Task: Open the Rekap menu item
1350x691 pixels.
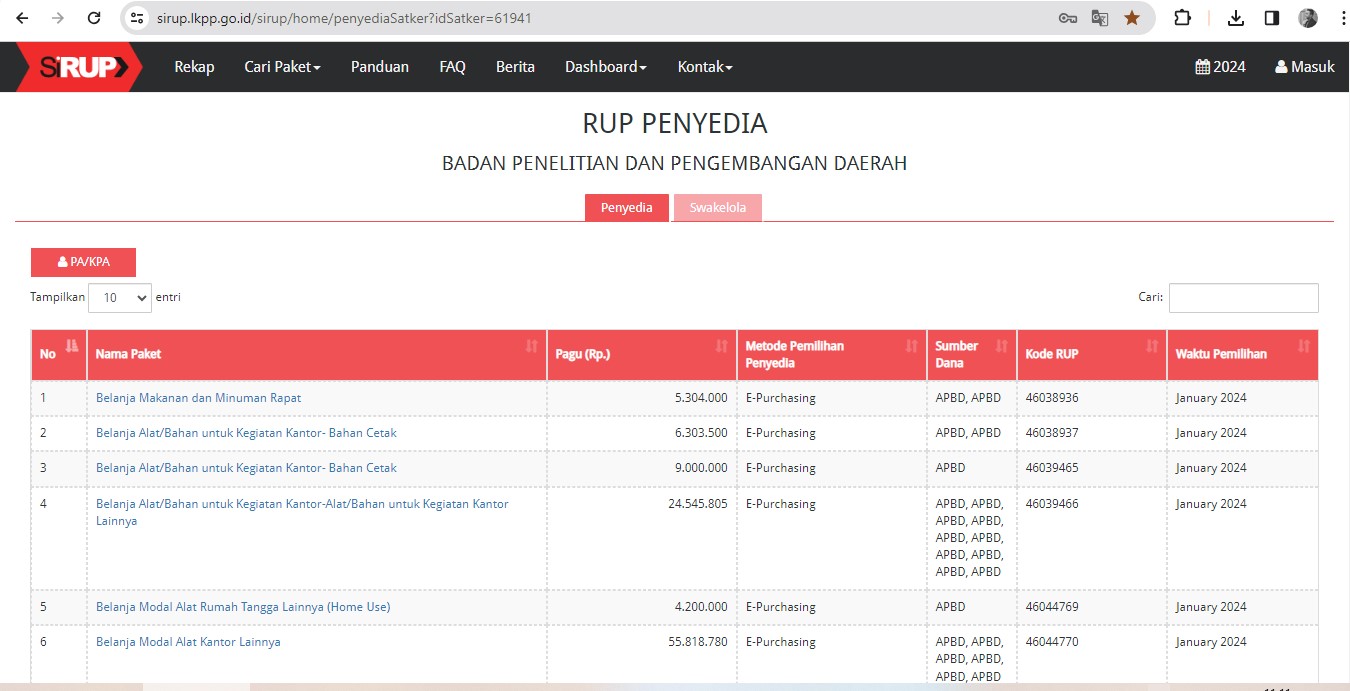Action: tap(194, 67)
